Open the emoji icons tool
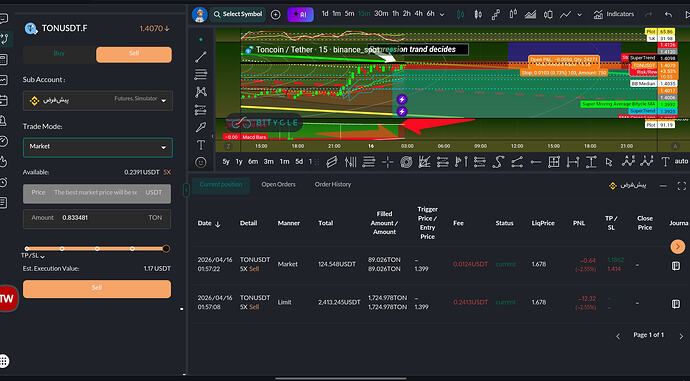The width and height of the screenshot is (690, 381). (201, 162)
